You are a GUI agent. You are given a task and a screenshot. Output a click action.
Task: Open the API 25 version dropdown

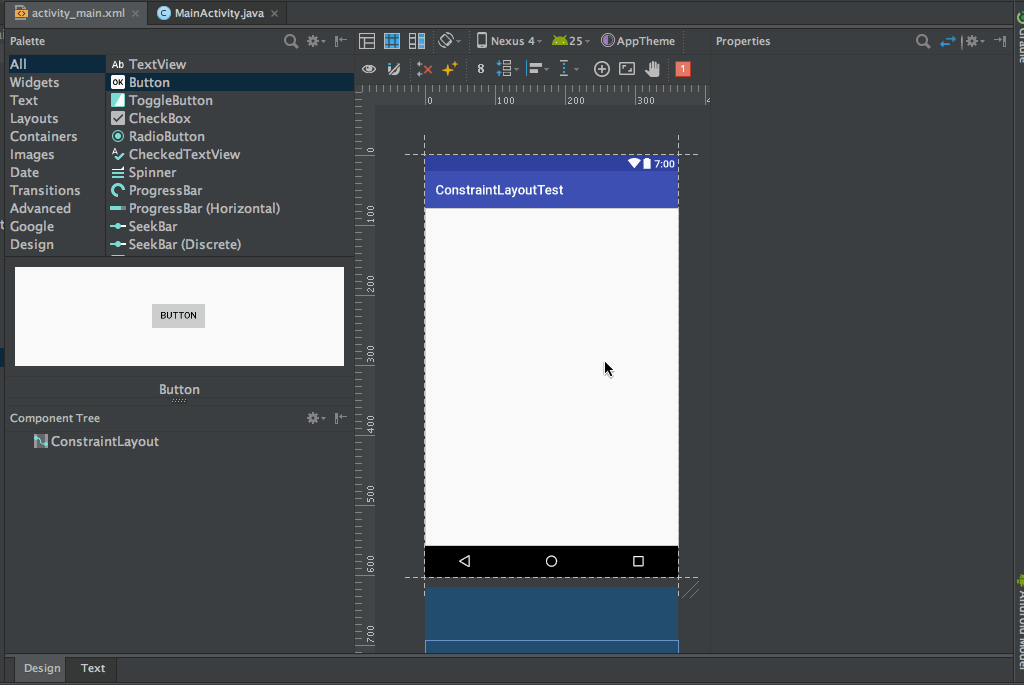click(x=570, y=41)
